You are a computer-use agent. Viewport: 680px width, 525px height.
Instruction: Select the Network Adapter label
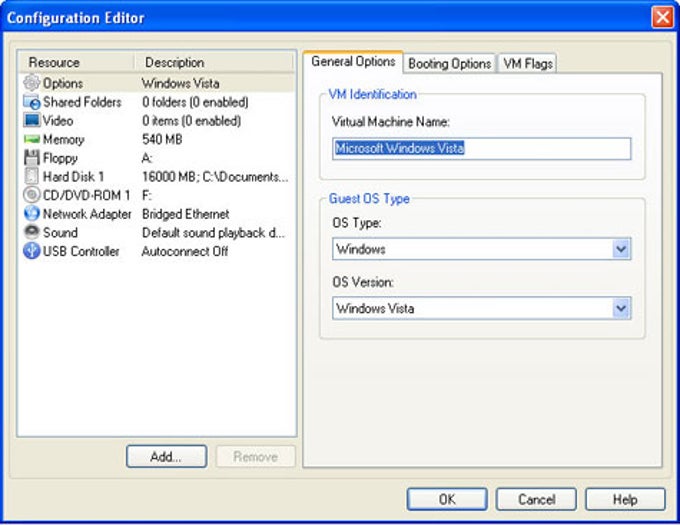[x=87, y=214]
